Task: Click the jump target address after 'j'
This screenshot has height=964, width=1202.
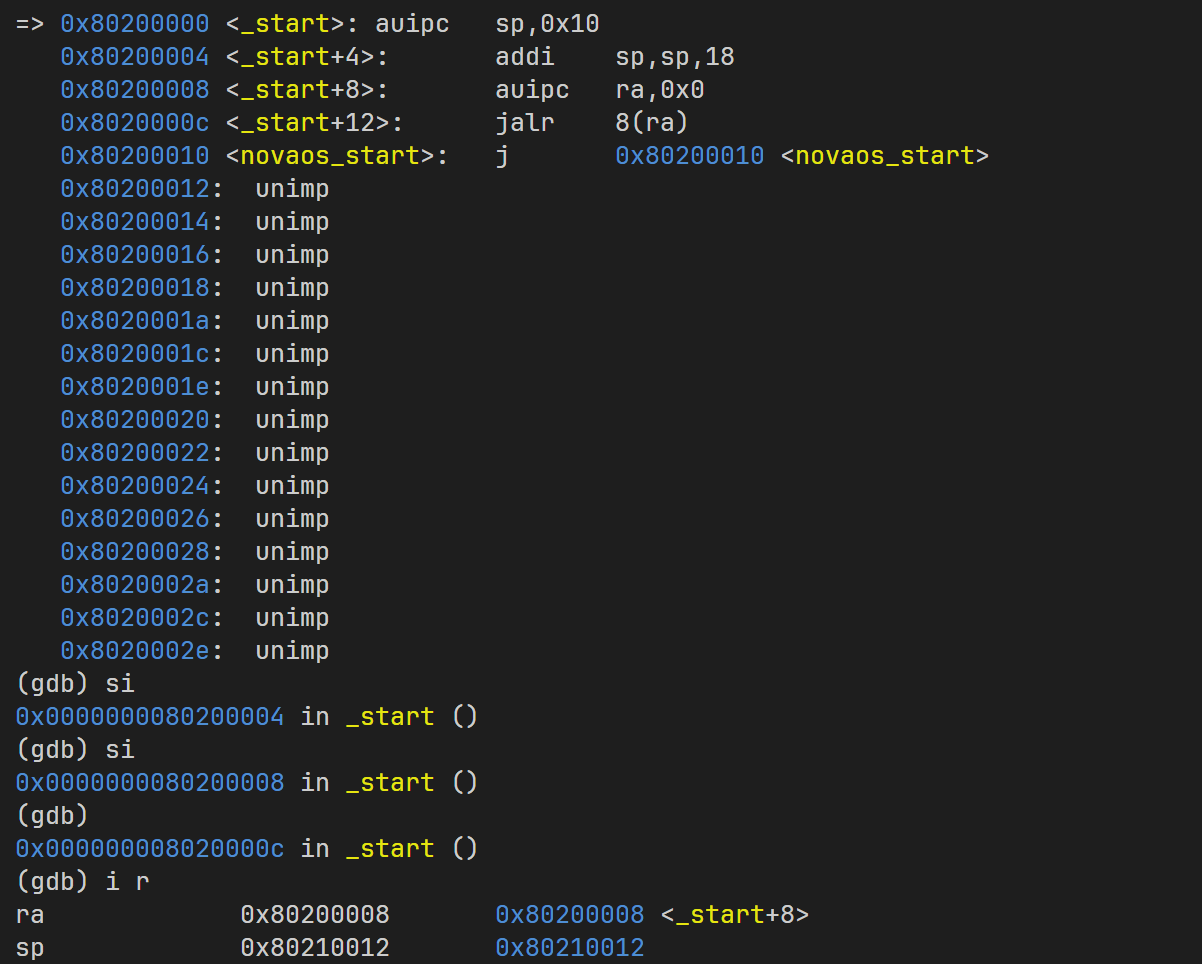Action: pos(689,156)
